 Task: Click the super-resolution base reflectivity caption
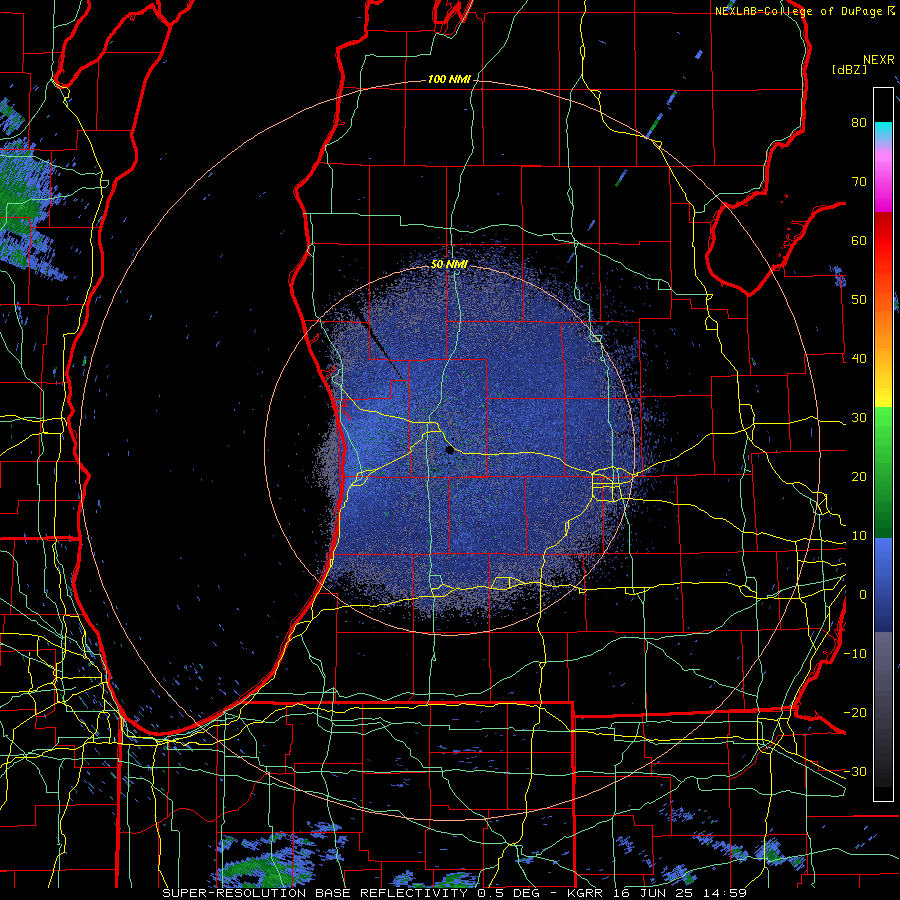point(453,893)
